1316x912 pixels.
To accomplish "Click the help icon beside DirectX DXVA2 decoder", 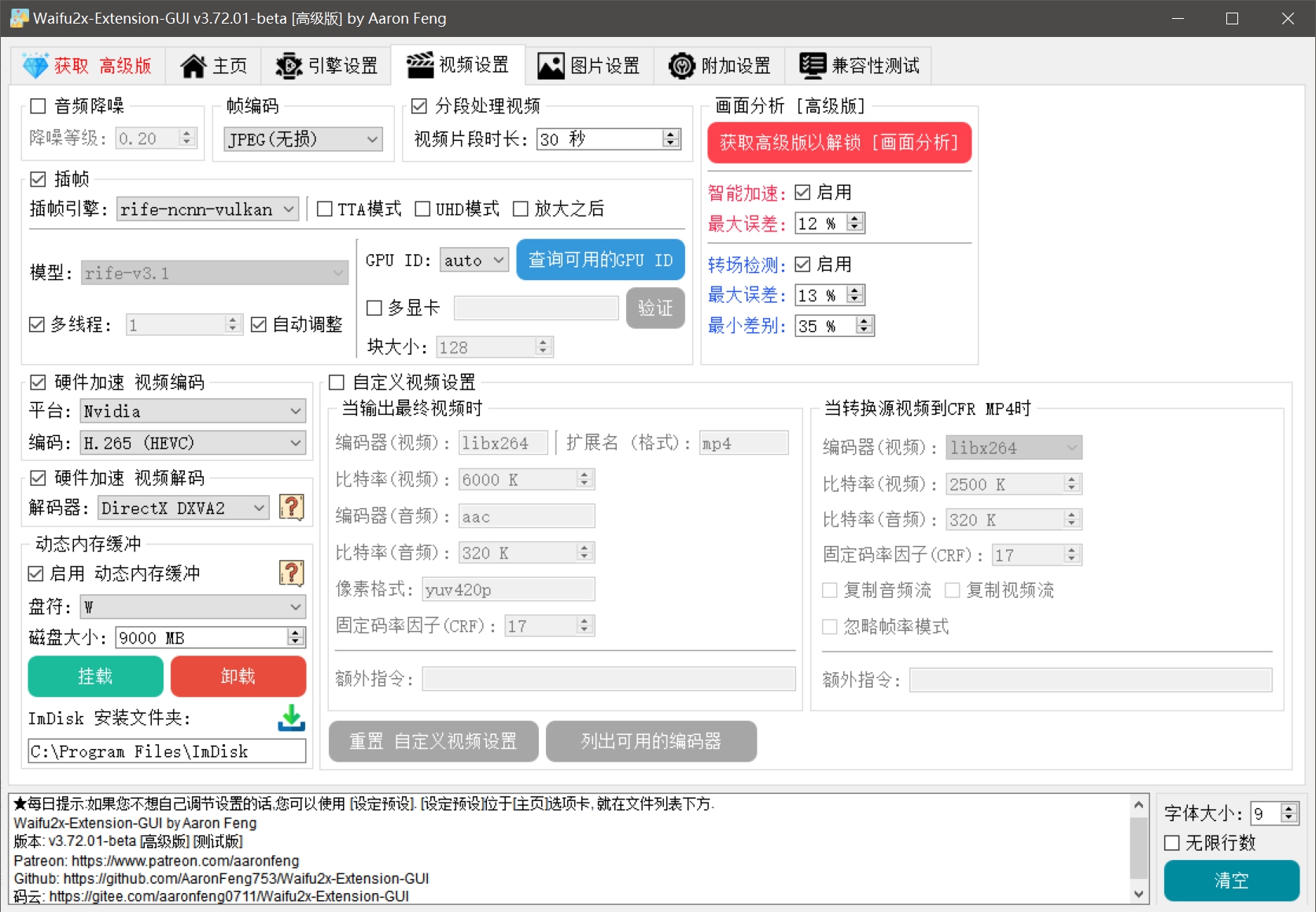I will point(292,507).
